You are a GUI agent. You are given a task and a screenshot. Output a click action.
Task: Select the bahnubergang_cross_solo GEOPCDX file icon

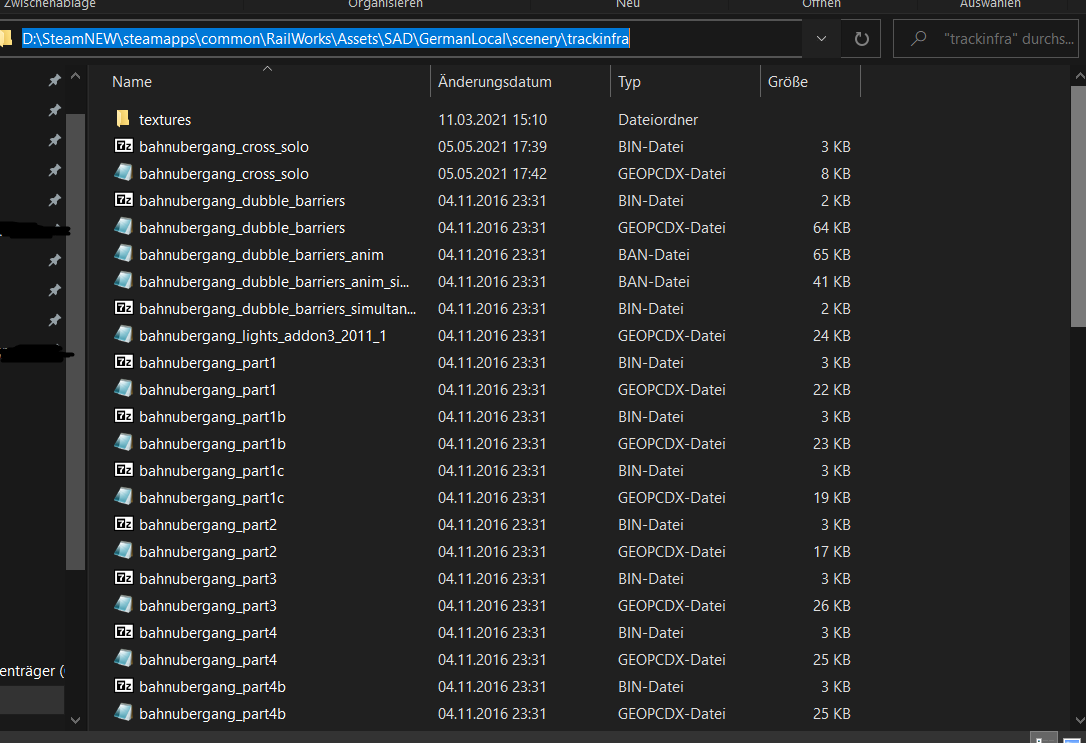coord(123,173)
